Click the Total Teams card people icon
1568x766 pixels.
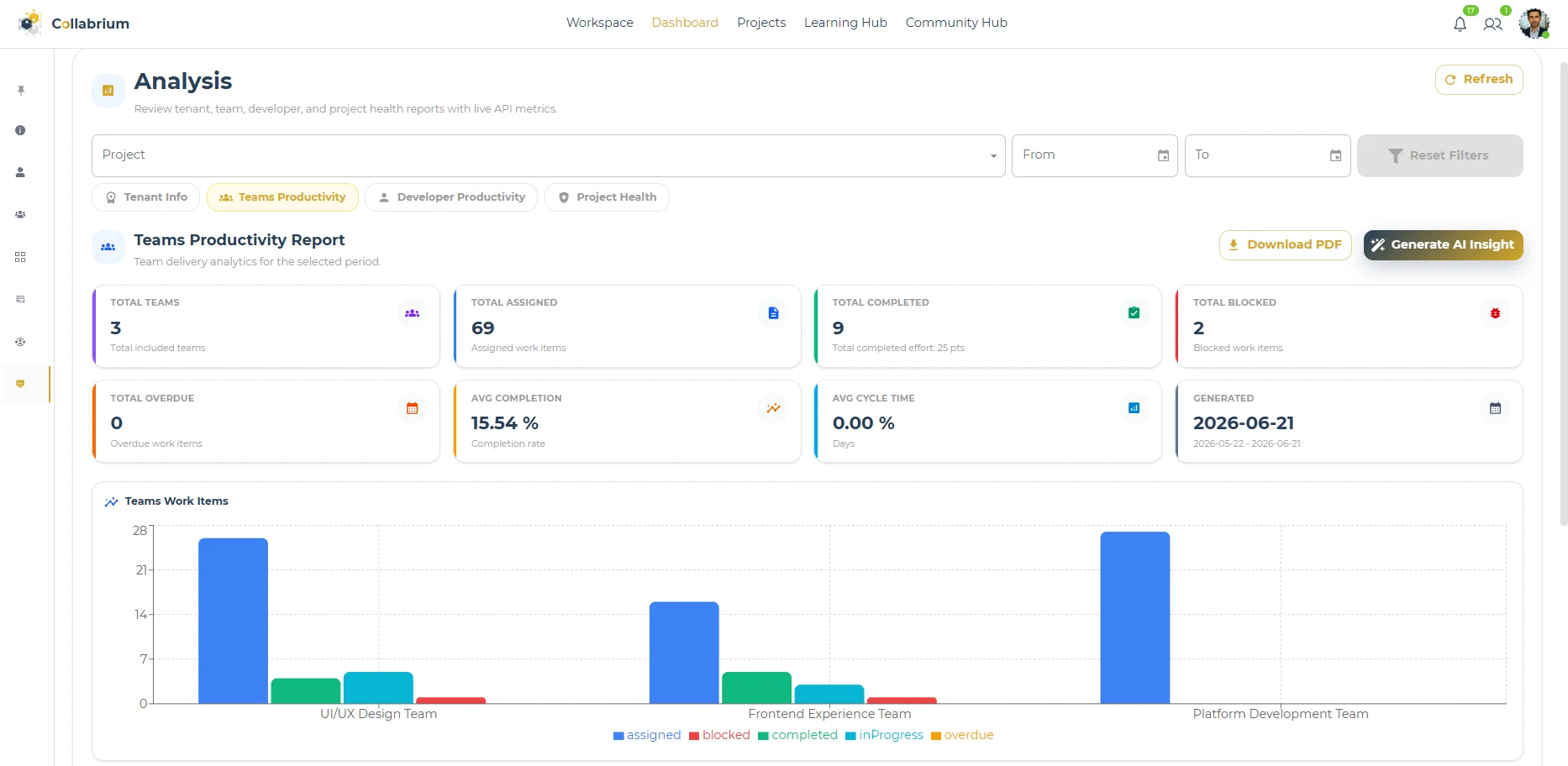(x=412, y=313)
